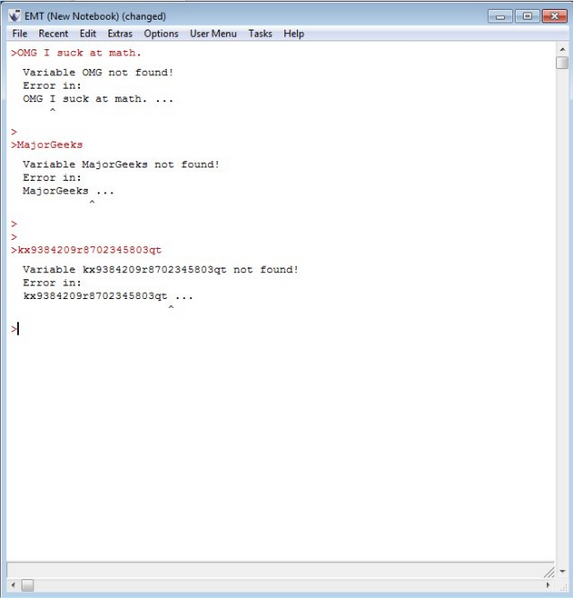573x599 pixels.
Task: Click the '>MajorGeeks' command line
Action: coord(47,145)
